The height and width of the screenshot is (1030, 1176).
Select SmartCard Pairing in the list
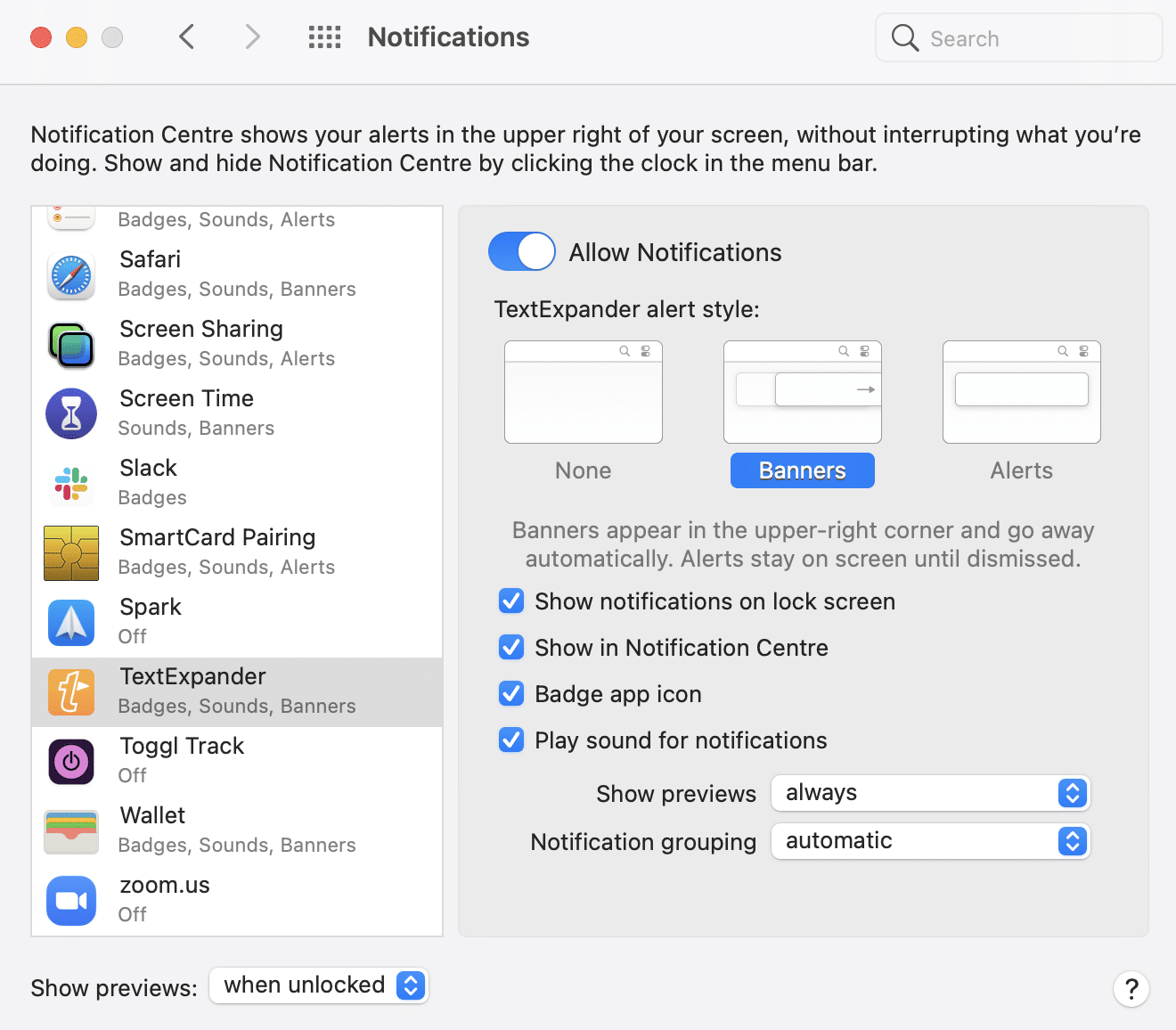pos(237,553)
